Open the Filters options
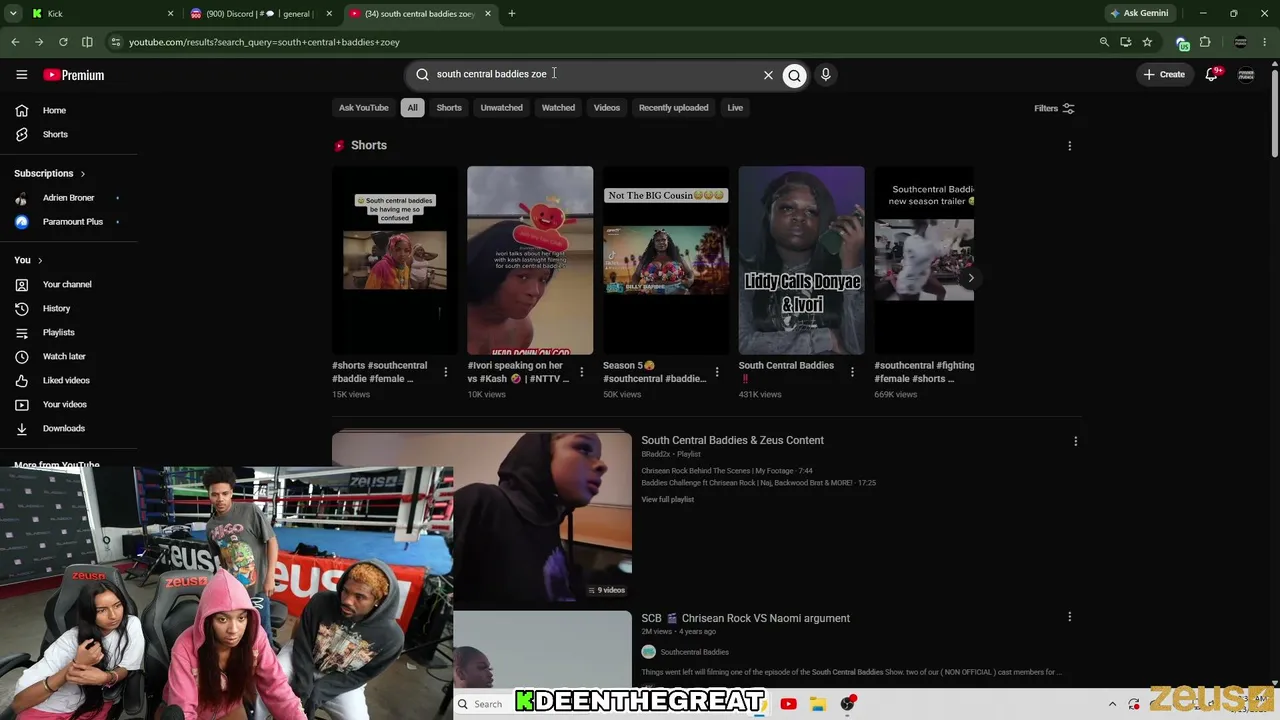Viewport: 1280px width, 720px height. pos(1054,108)
